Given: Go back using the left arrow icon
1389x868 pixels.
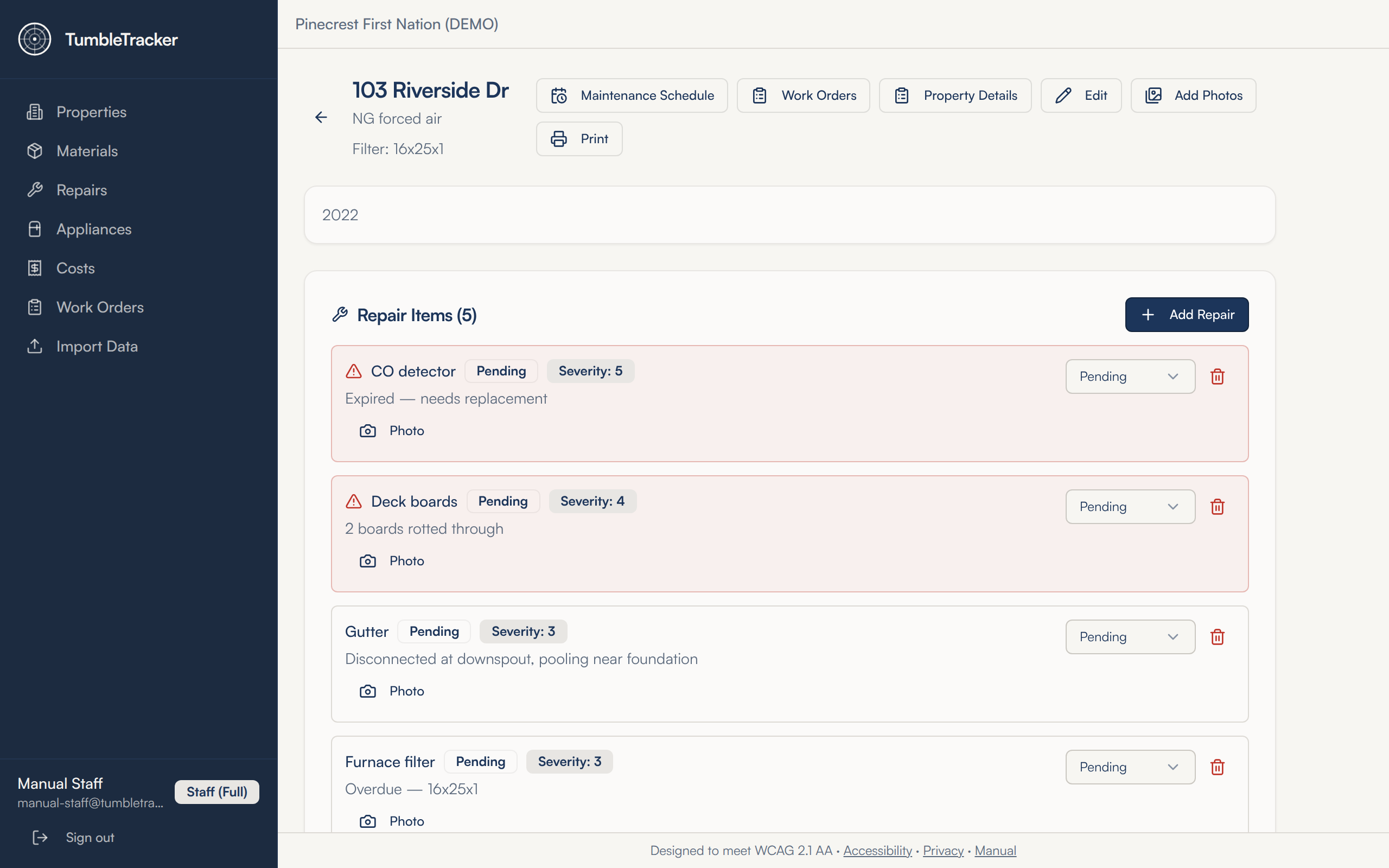Looking at the screenshot, I should tap(321, 118).
